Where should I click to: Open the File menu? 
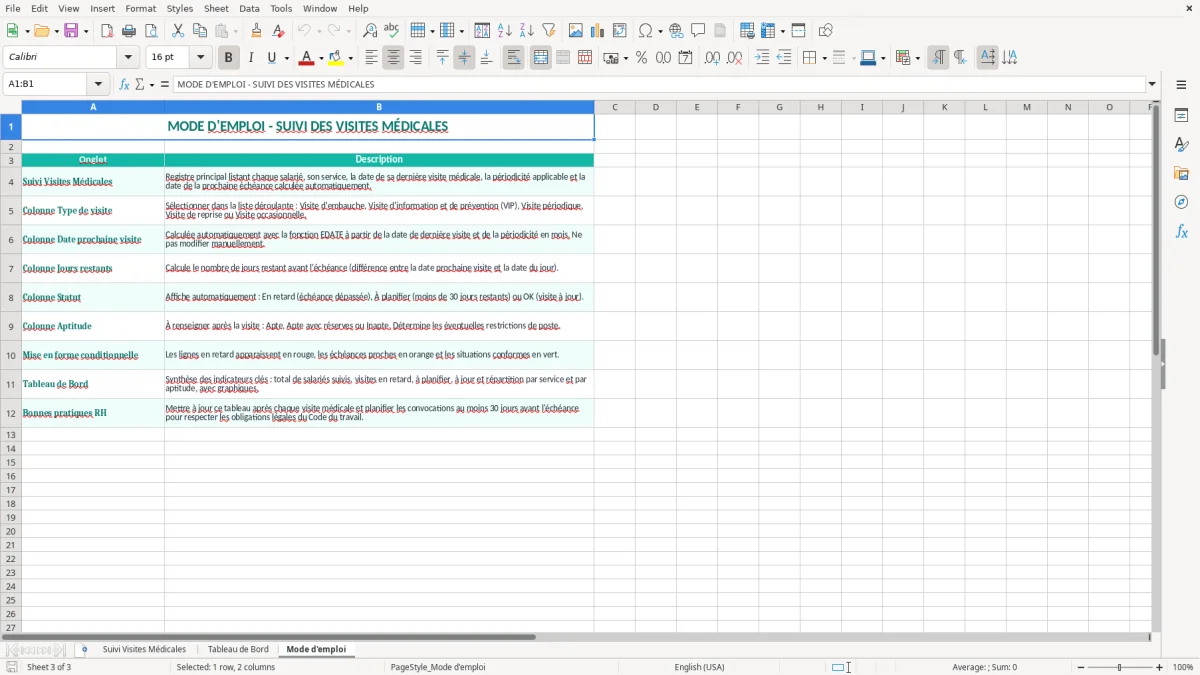[x=13, y=8]
